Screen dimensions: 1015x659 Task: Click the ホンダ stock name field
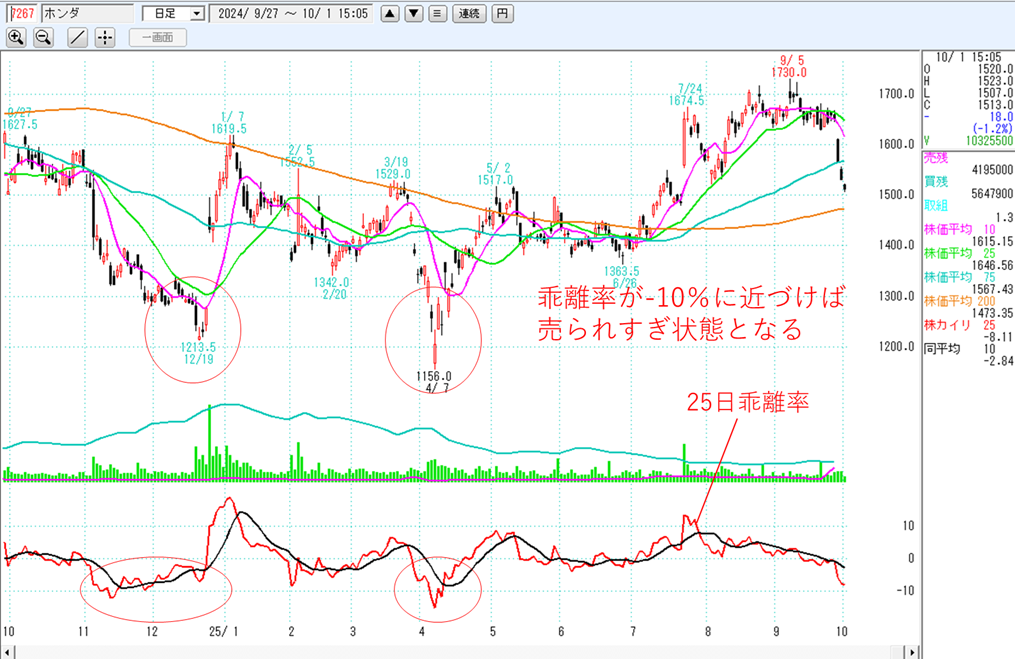(86, 14)
